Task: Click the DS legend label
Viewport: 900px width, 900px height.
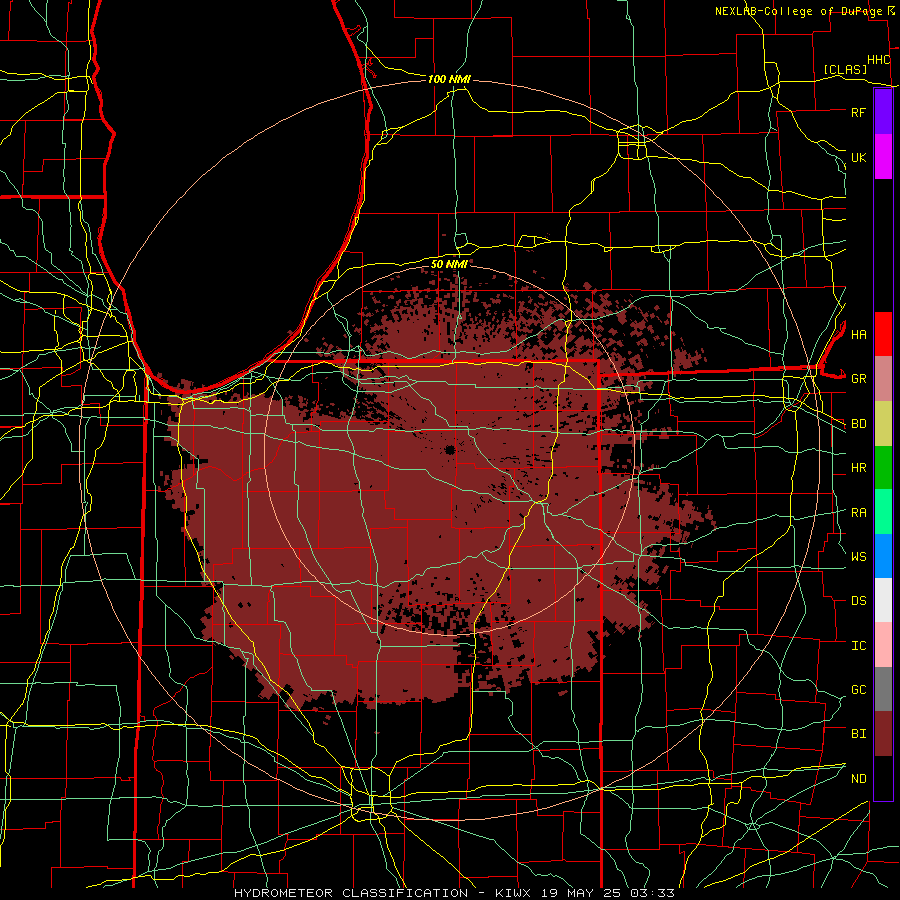Action: click(x=858, y=601)
